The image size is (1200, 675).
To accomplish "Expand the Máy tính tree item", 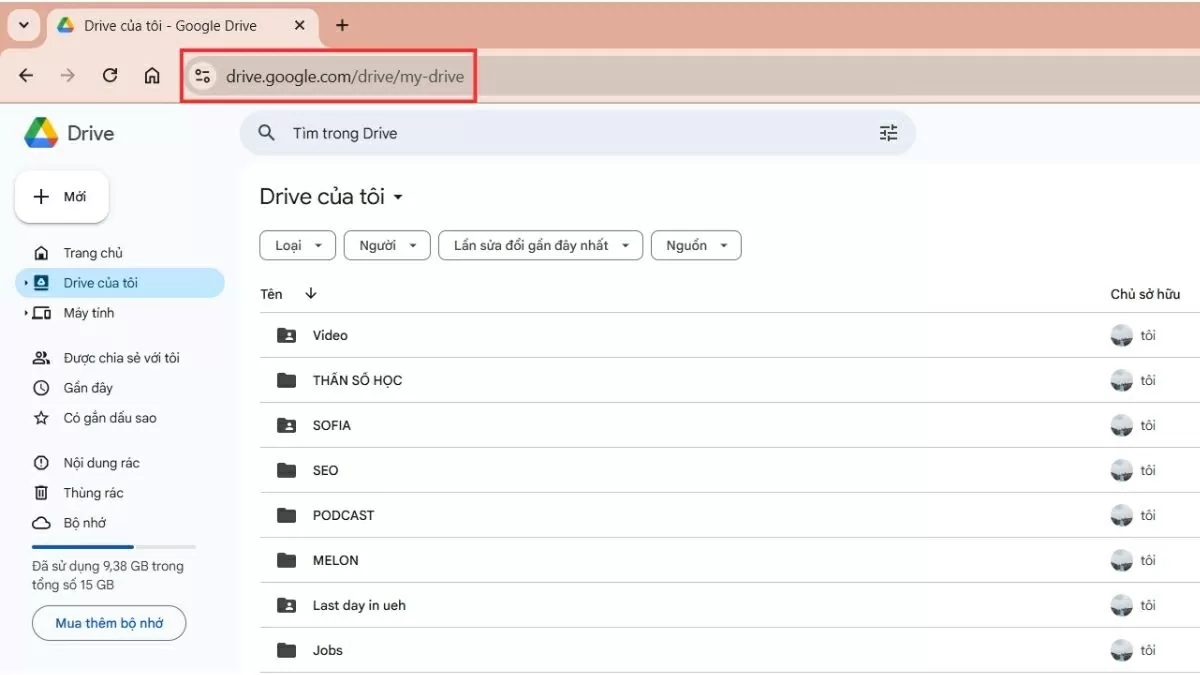I will click(x=25, y=313).
